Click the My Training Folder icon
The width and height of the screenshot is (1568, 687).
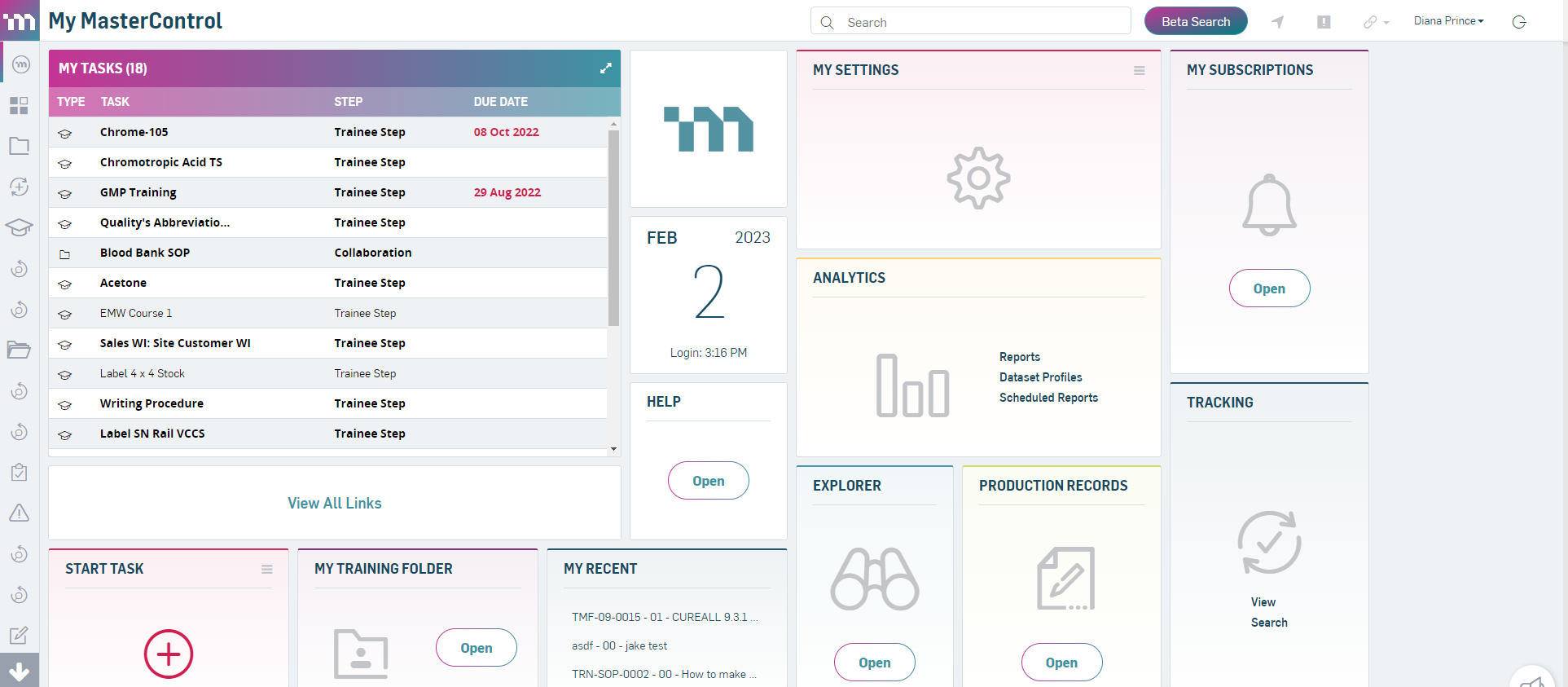(x=361, y=654)
